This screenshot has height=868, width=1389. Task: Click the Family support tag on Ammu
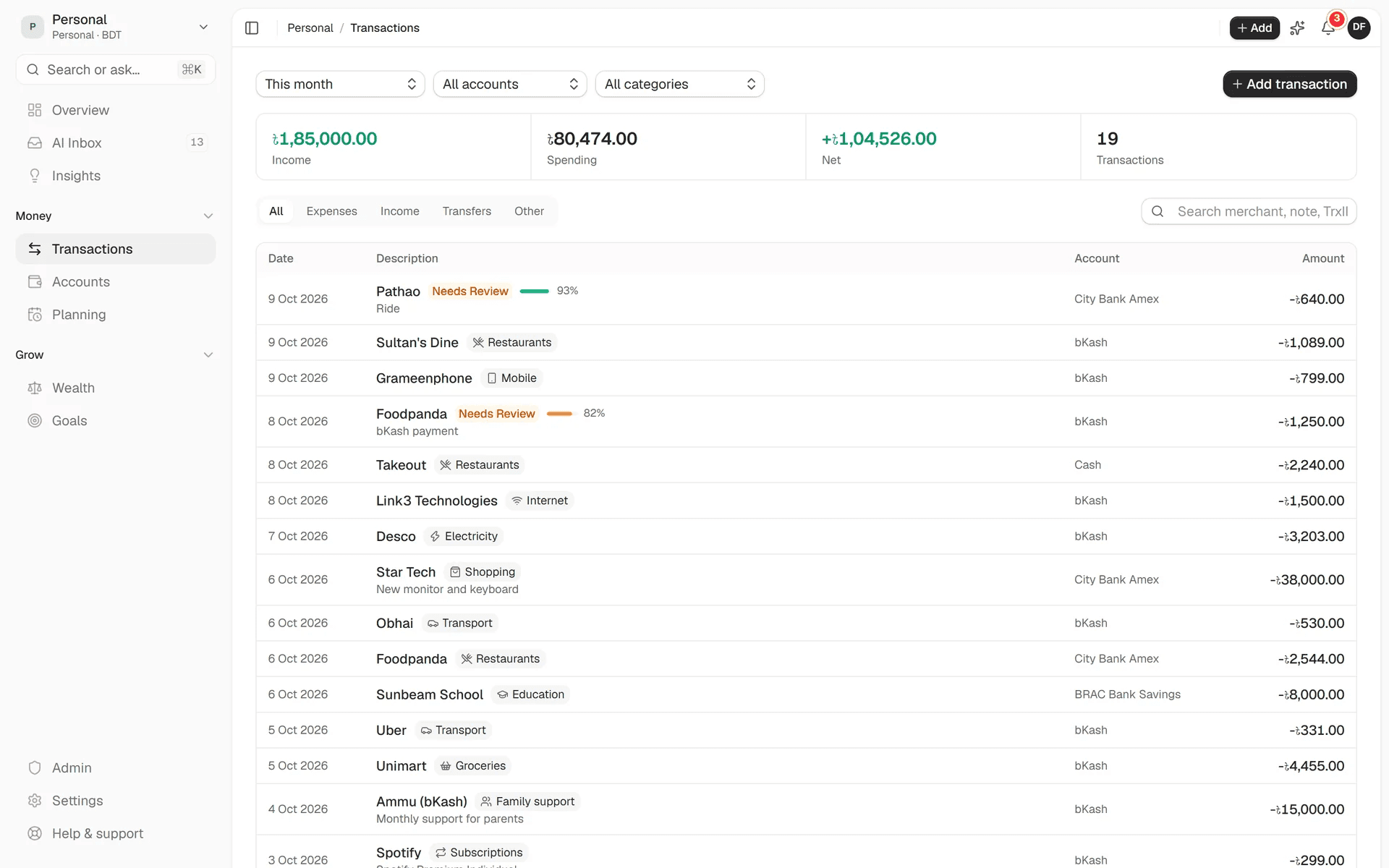click(x=527, y=801)
